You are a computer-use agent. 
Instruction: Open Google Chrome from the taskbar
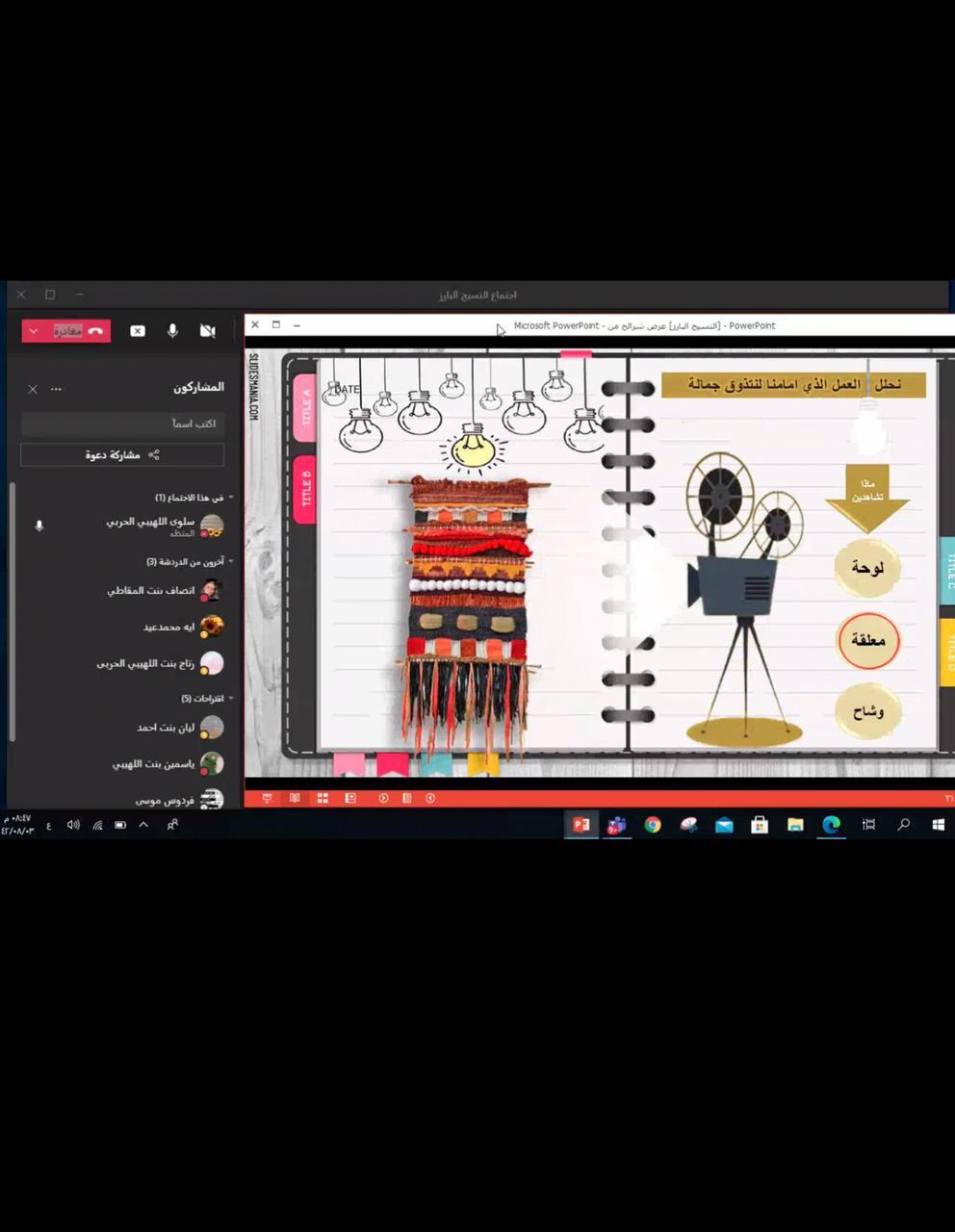(653, 825)
